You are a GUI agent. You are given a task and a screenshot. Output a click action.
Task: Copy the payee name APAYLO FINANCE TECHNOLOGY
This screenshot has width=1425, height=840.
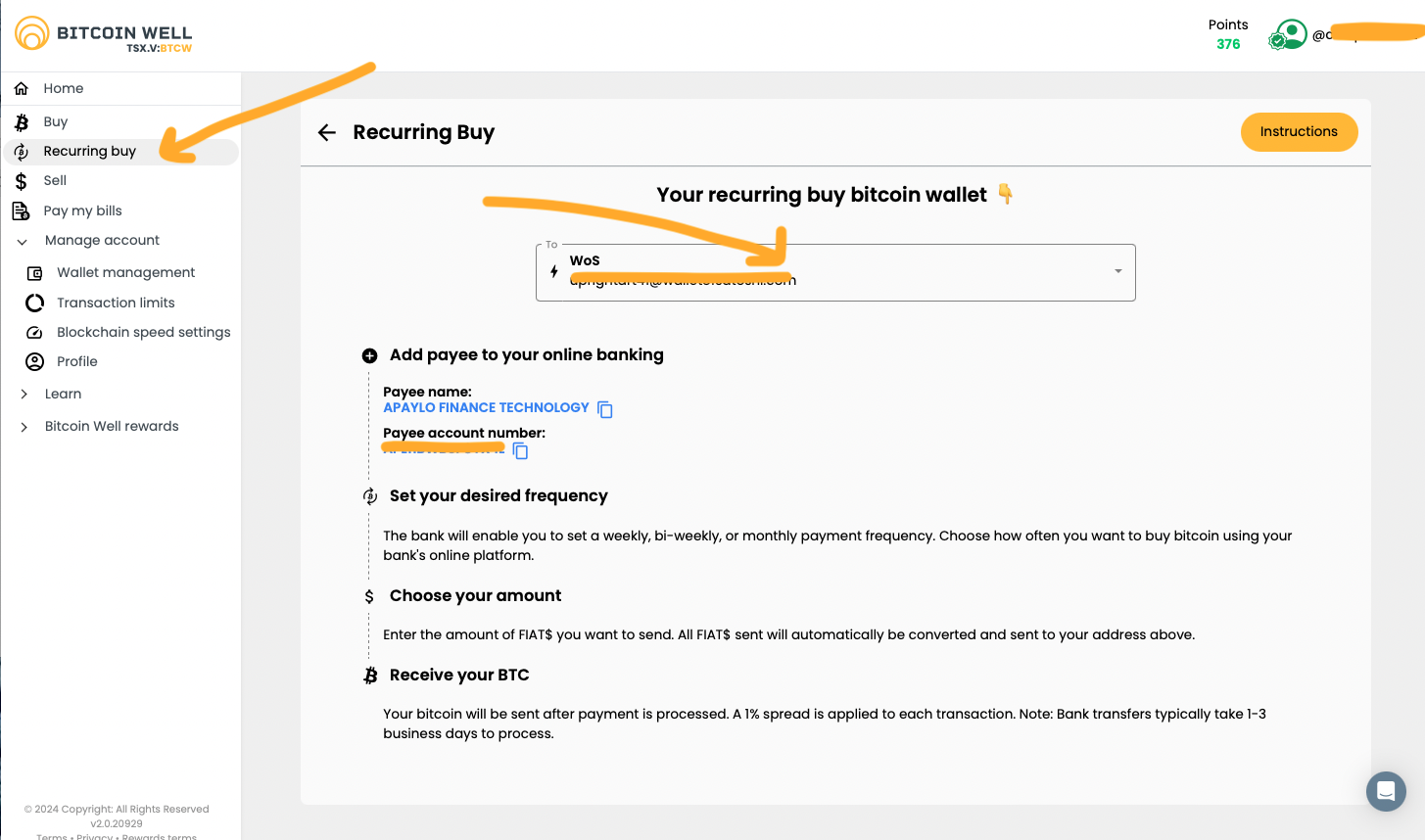pyautogui.click(x=605, y=409)
